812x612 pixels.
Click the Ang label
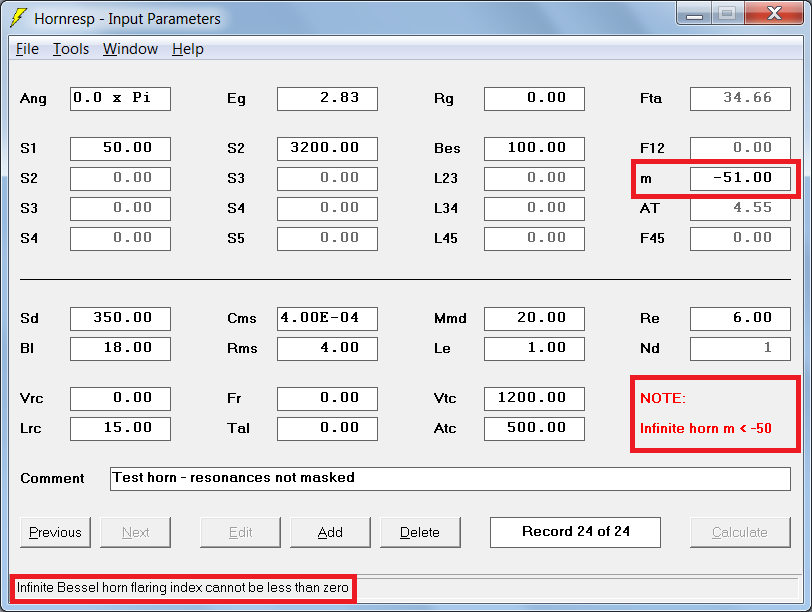(33, 99)
